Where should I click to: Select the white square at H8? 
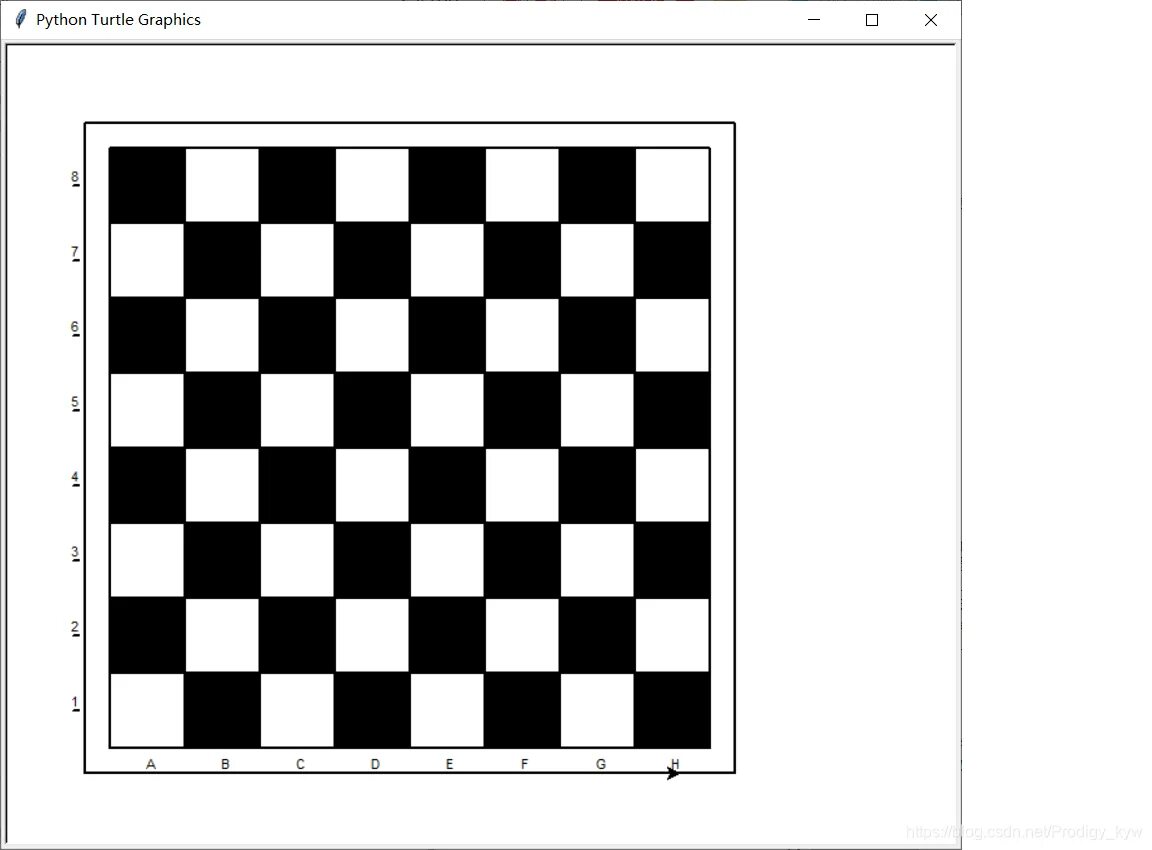[672, 185]
